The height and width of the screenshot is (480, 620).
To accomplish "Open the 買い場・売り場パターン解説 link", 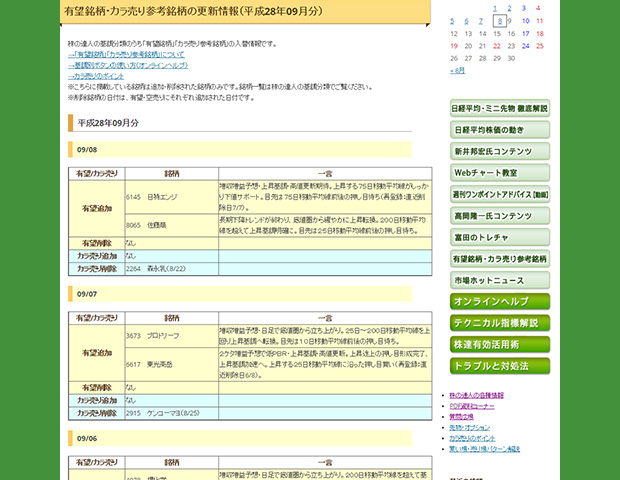I will pyautogui.click(x=484, y=449).
